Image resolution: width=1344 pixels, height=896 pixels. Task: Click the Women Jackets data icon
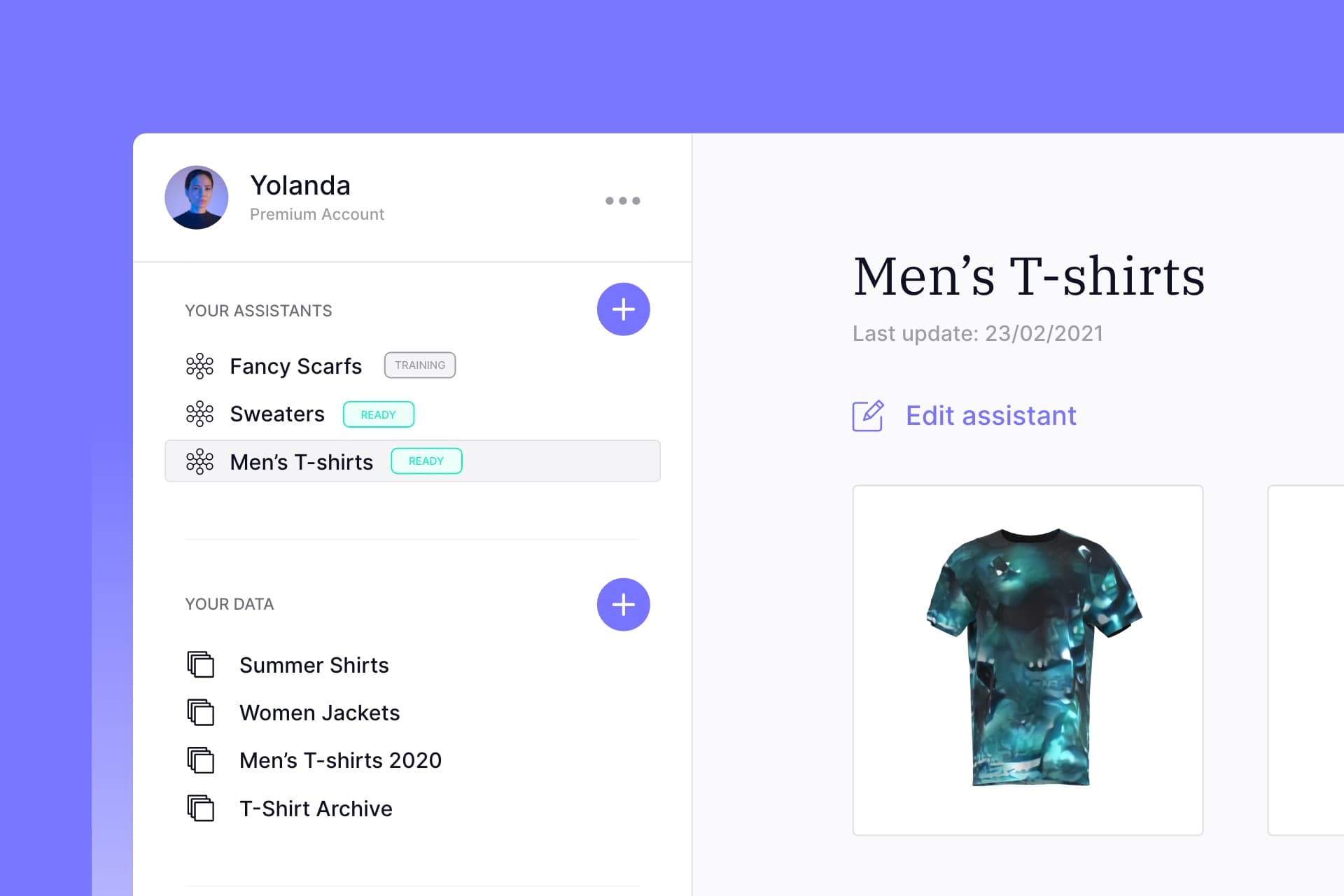200,712
